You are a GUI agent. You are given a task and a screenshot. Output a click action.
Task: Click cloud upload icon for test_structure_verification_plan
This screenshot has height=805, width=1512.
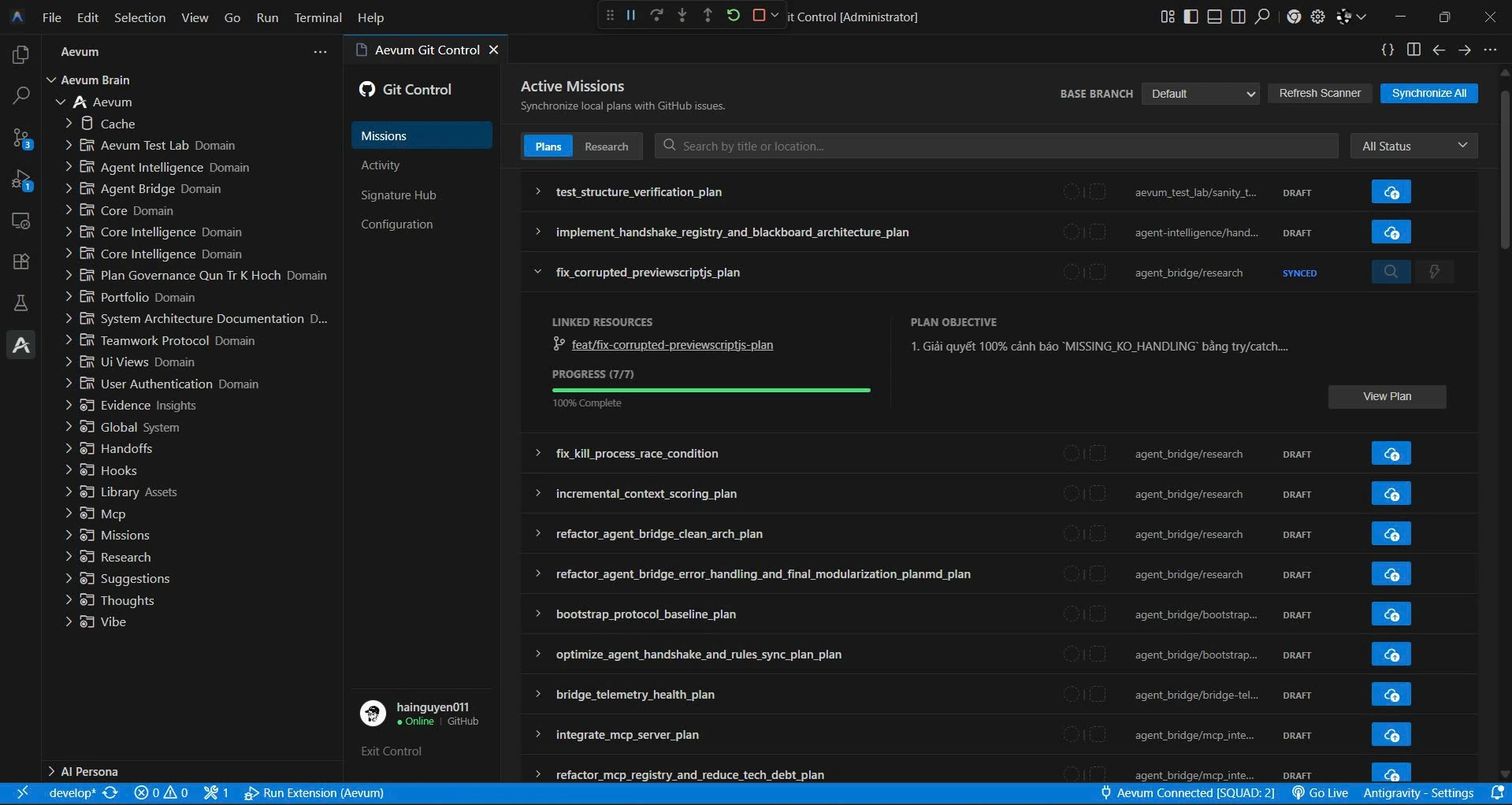1391,192
